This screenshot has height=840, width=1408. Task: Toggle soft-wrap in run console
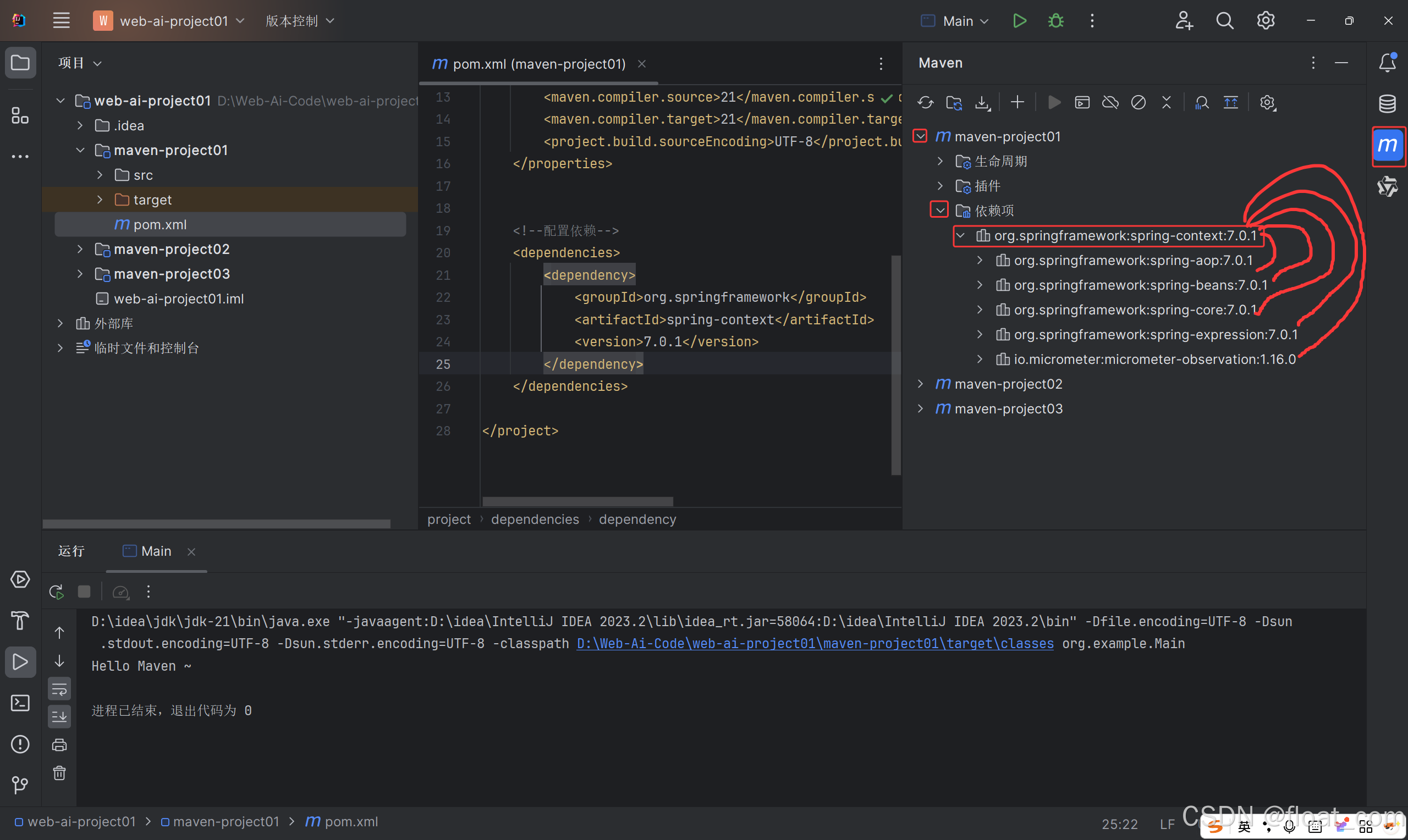(x=59, y=689)
